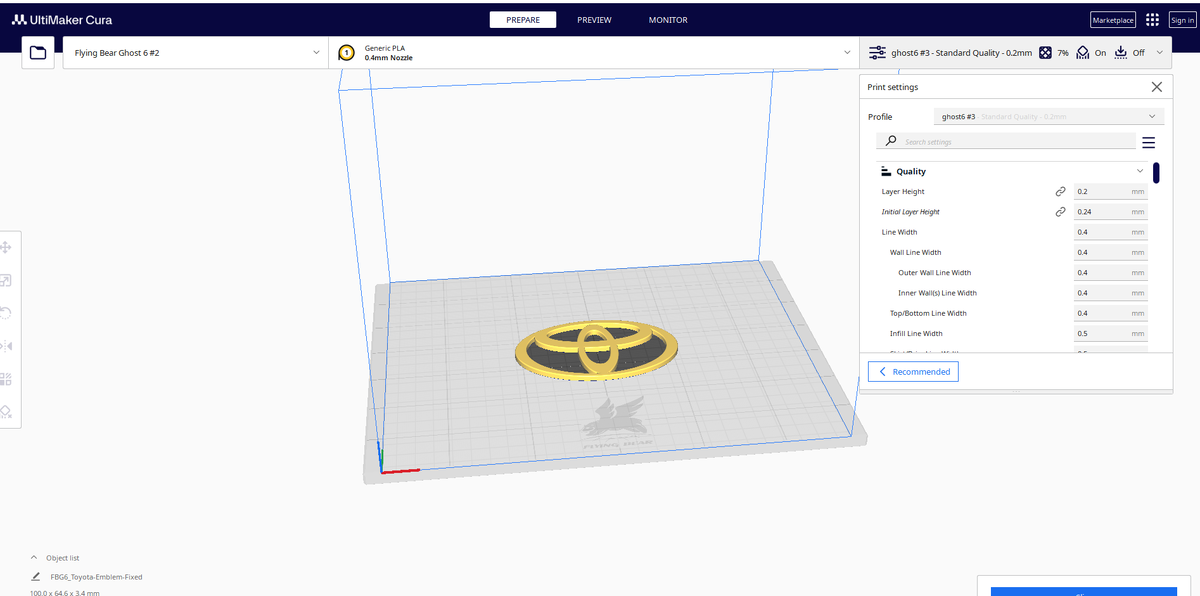Switch to the PREPARE stage
Viewport: 1200px width, 596px height.
(x=523, y=20)
